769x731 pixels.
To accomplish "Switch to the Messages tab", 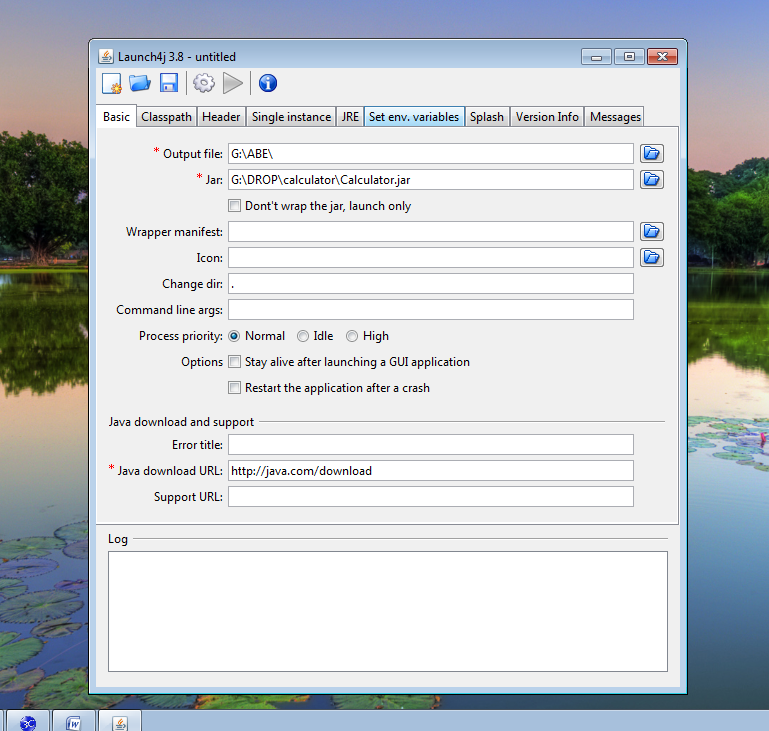I will 615,117.
